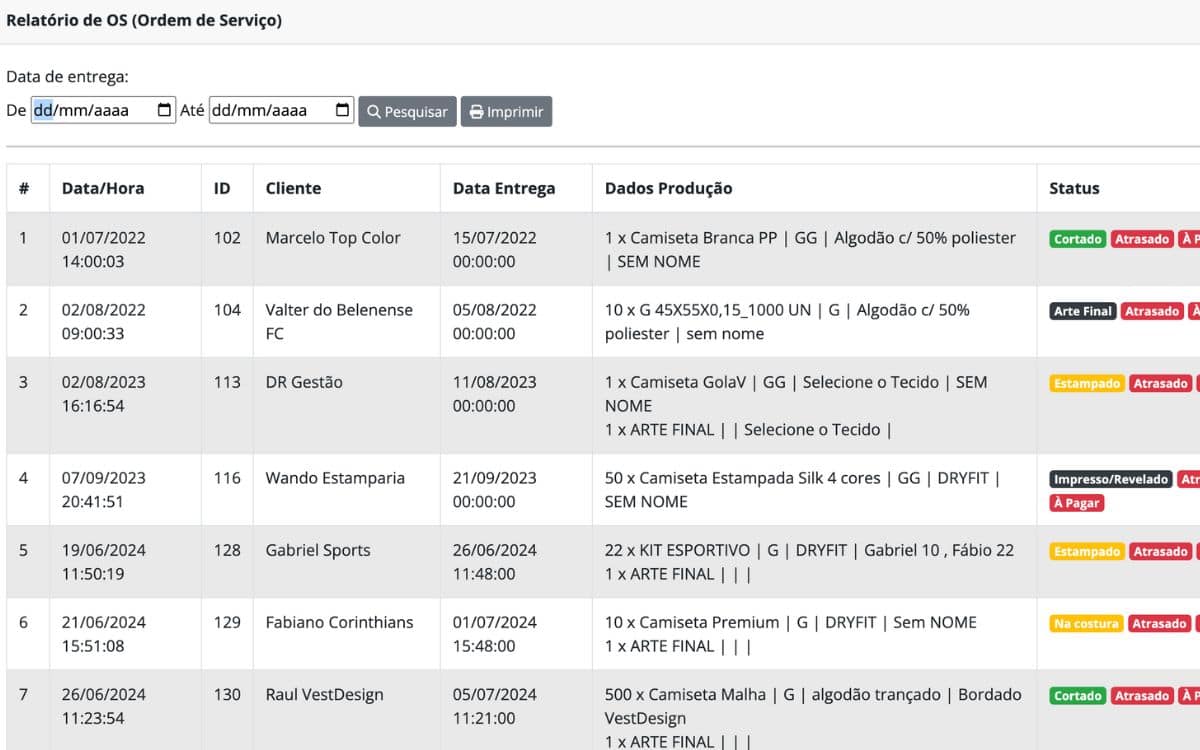
Task: Open the calendar picker in the Até date field
Action: [343, 111]
